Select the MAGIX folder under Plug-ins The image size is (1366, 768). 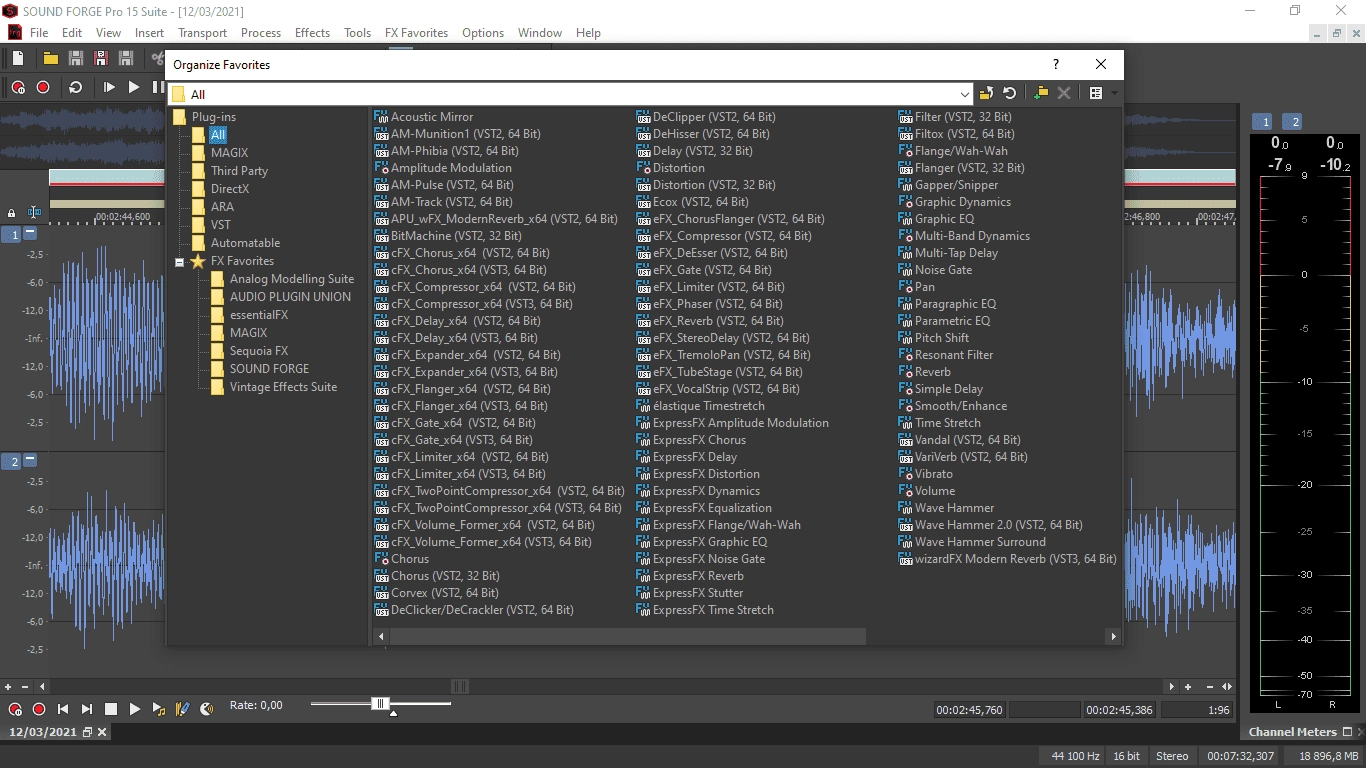click(x=229, y=153)
